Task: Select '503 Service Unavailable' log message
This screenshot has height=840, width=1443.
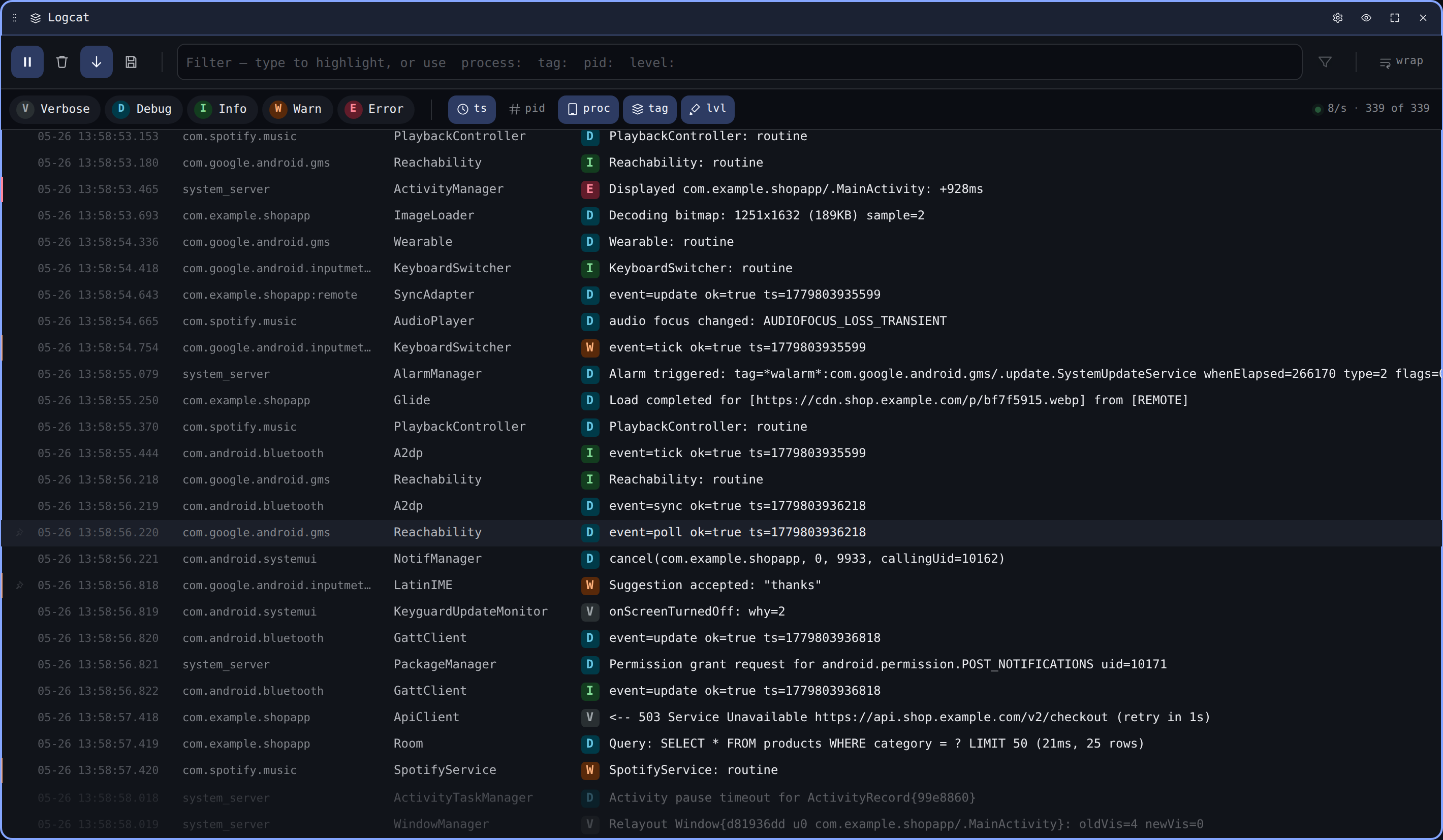Action: tap(909, 717)
